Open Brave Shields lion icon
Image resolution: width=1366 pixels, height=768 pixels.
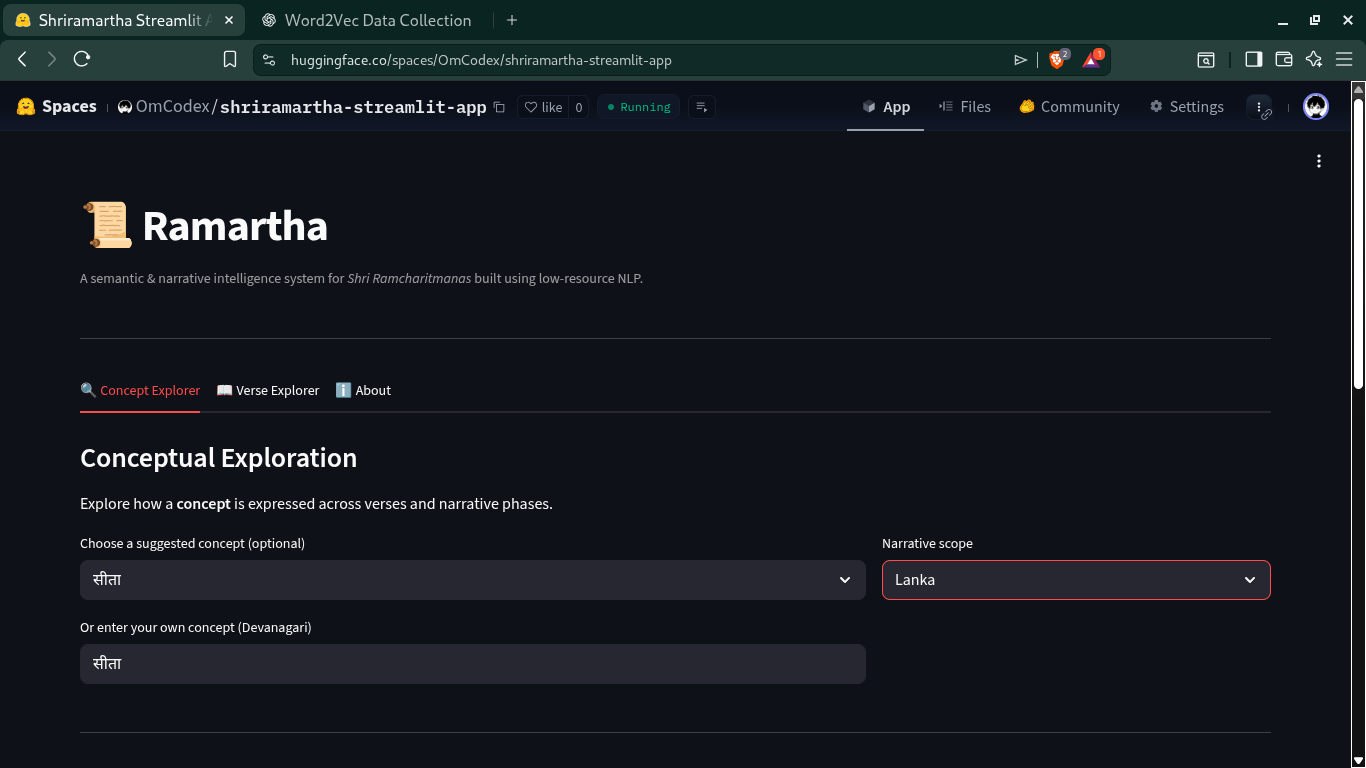[1058, 60]
